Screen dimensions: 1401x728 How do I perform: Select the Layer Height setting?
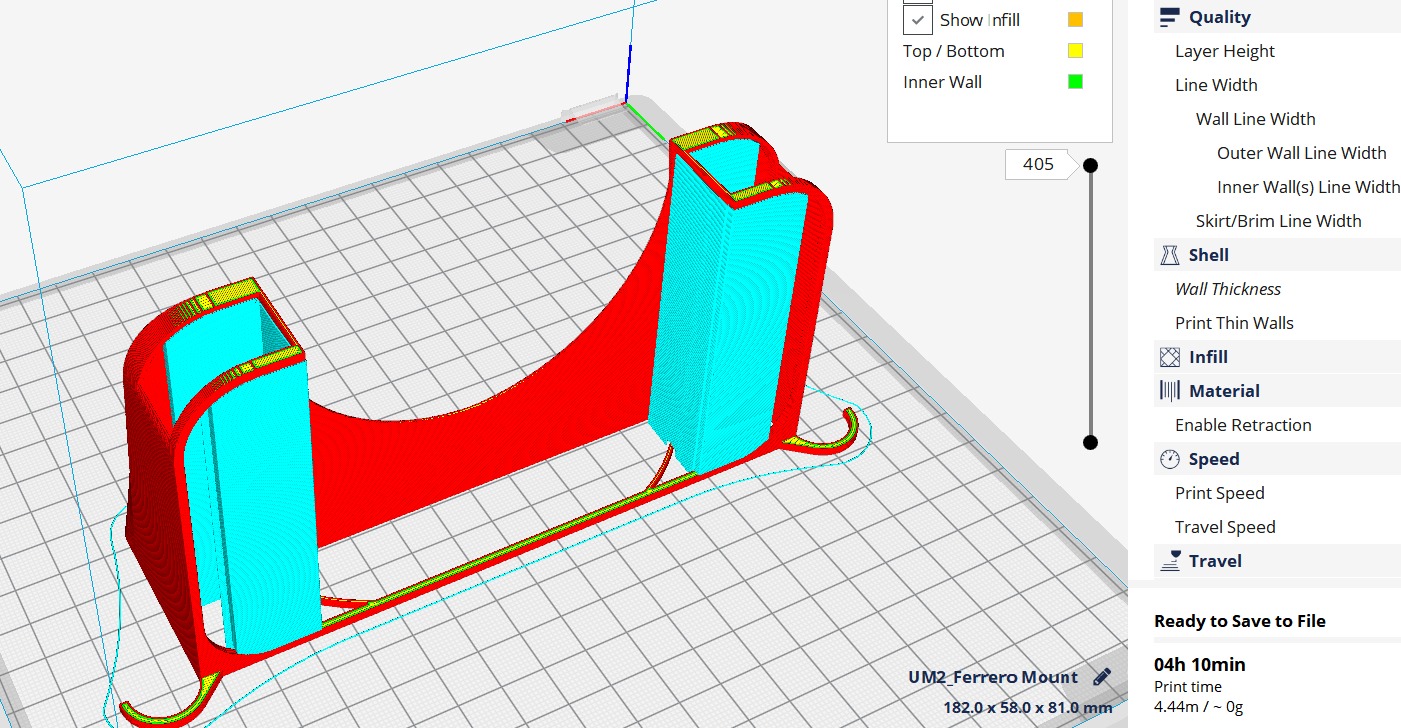1225,51
